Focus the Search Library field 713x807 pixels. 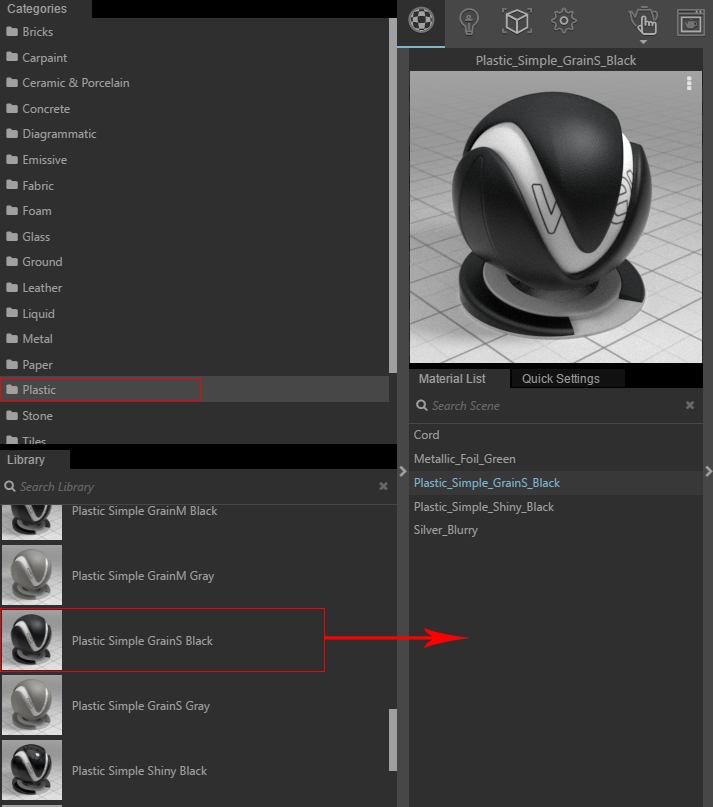[196, 486]
